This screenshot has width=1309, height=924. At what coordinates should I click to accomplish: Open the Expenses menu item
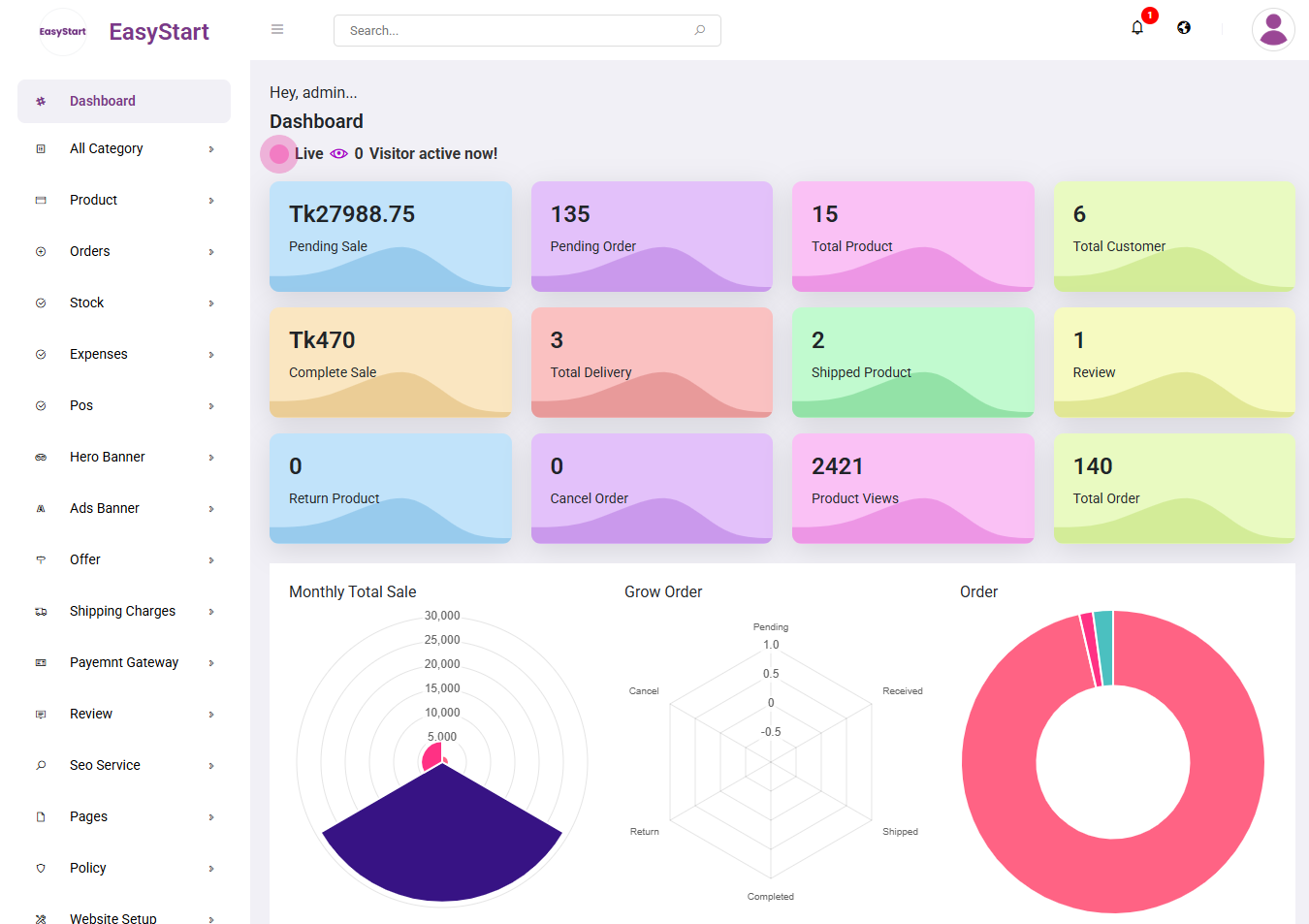[x=99, y=355]
